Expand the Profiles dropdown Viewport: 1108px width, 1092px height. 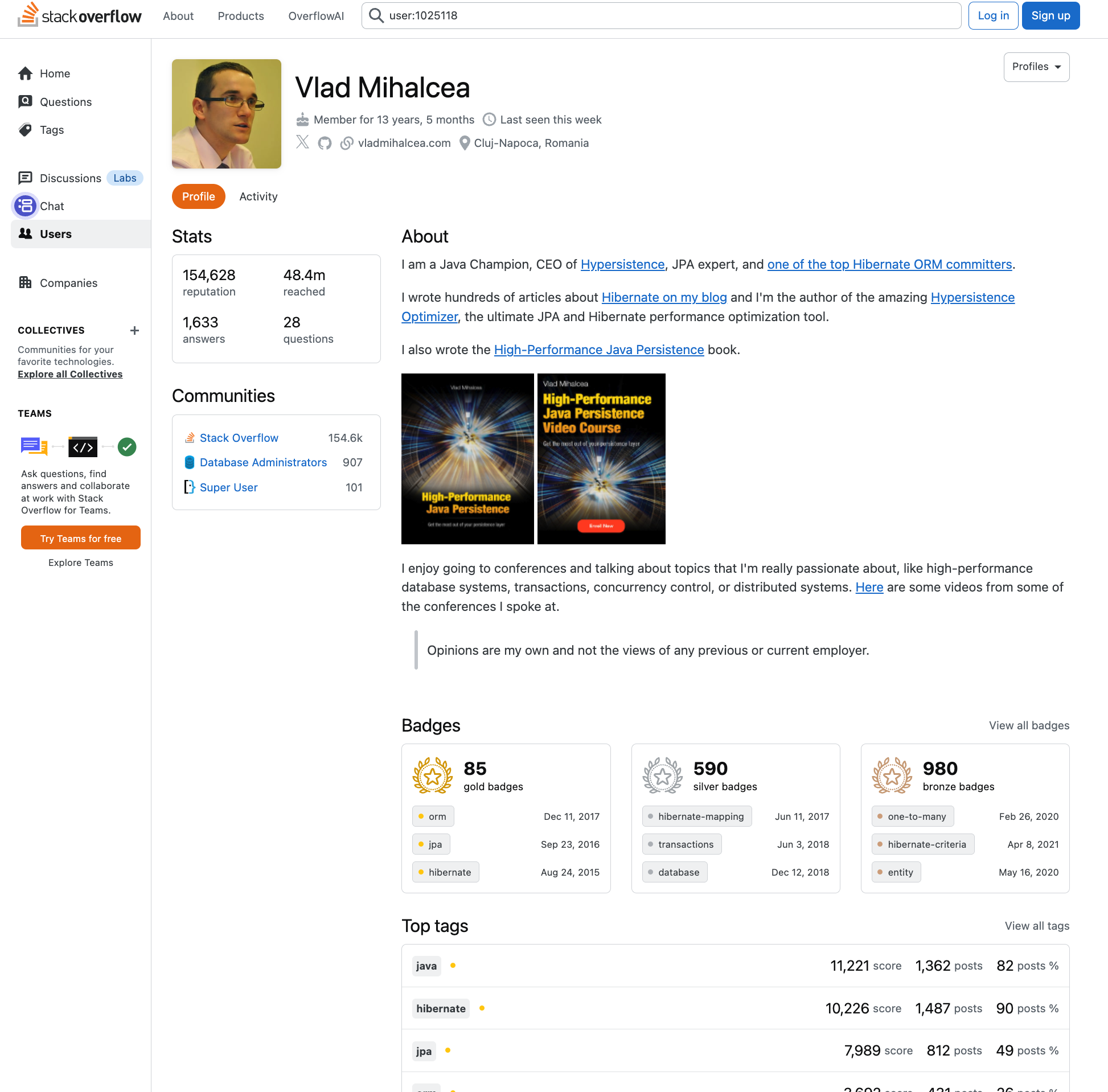1036,67
